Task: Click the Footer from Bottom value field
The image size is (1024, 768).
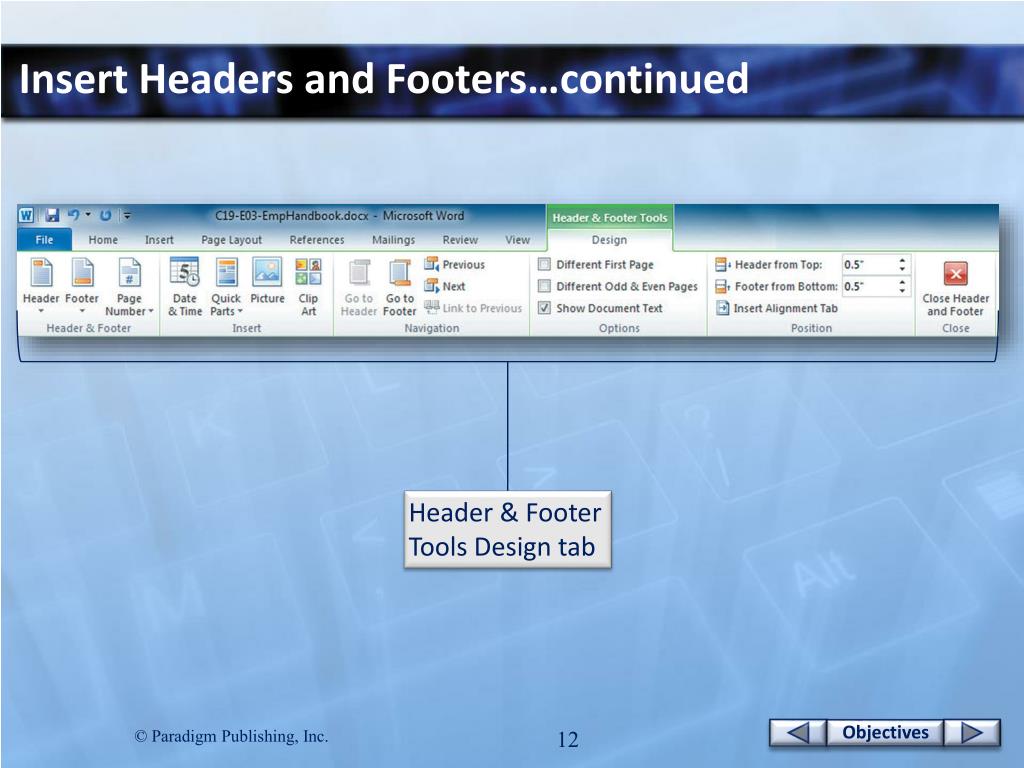Action: [869, 286]
